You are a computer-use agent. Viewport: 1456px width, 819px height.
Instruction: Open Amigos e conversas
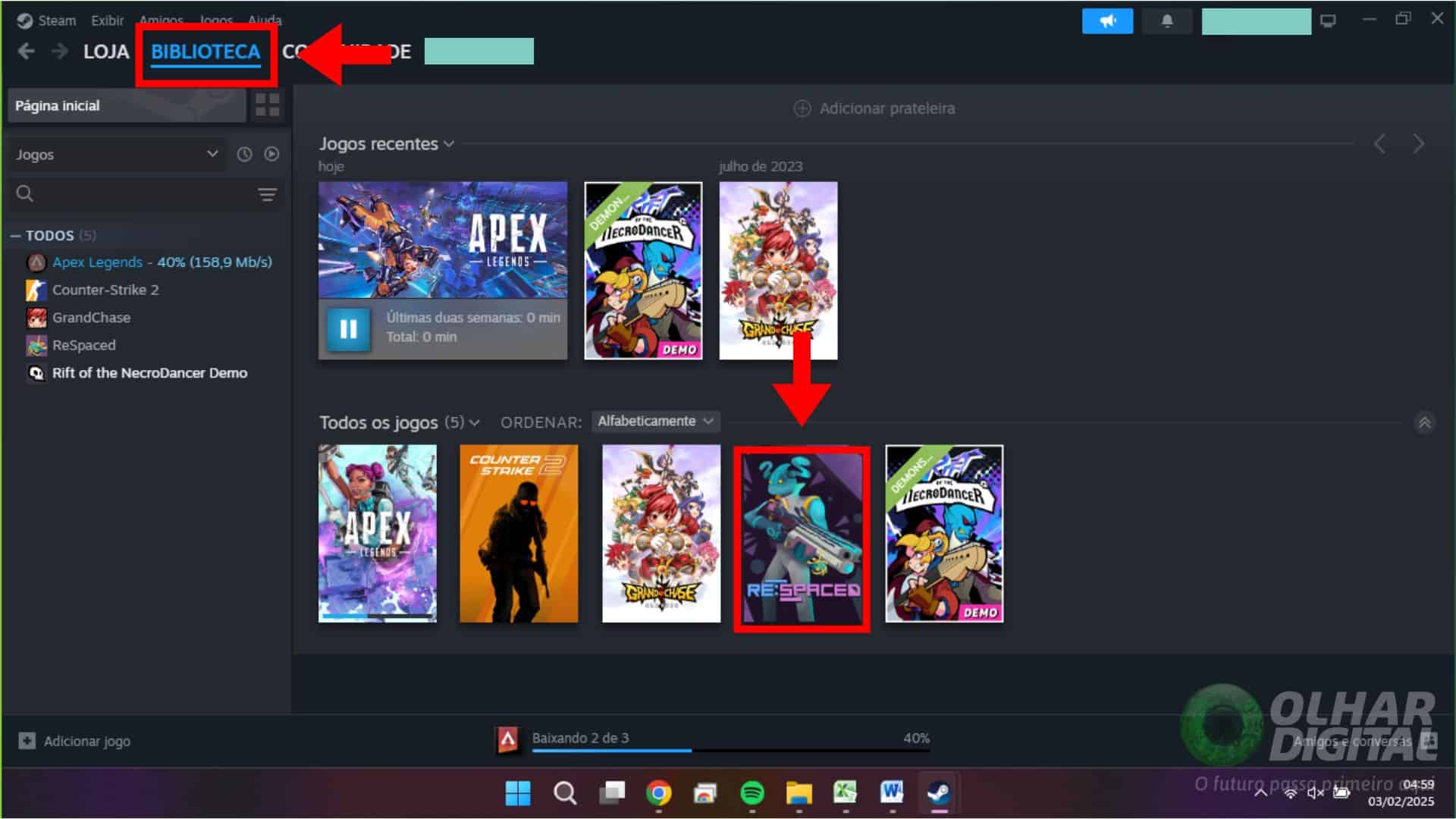1352,741
